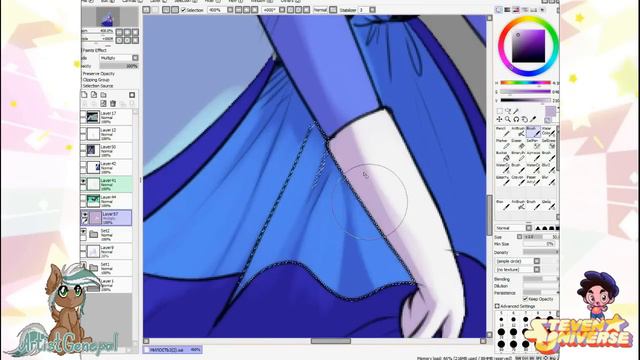Click the canvas horizontal scrollbar thumb
Viewport: 640px width, 360px height.
click(x=331, y=341)
